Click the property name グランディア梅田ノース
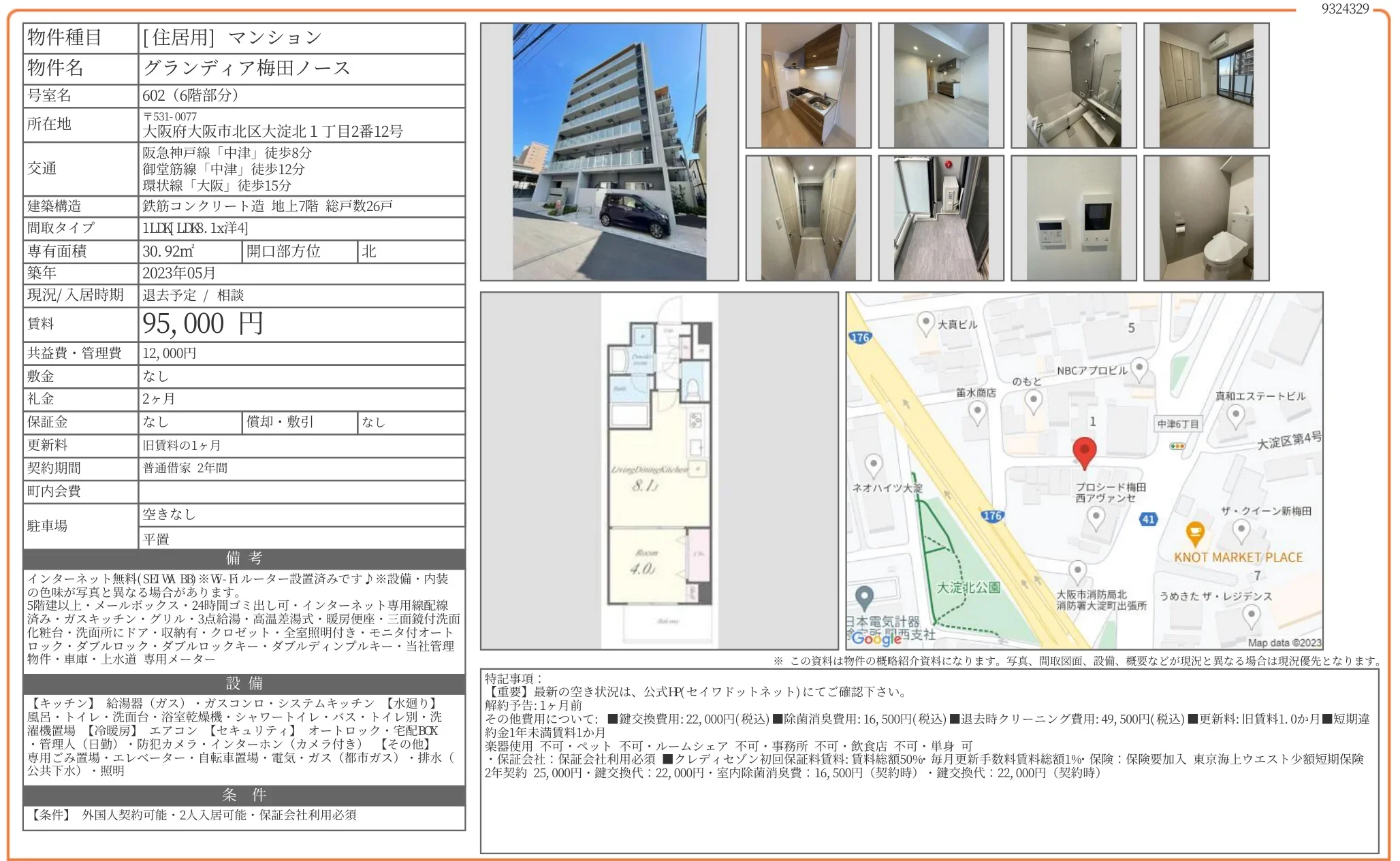 246,68
